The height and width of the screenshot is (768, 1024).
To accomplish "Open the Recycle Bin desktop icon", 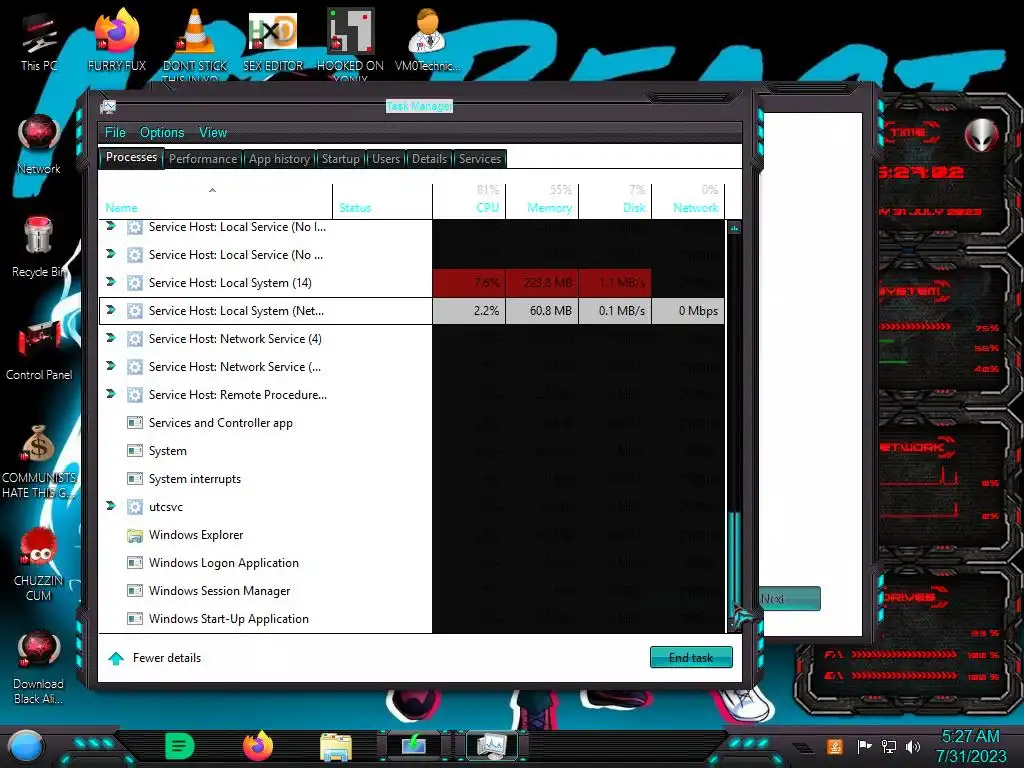I will click(39, 247).
